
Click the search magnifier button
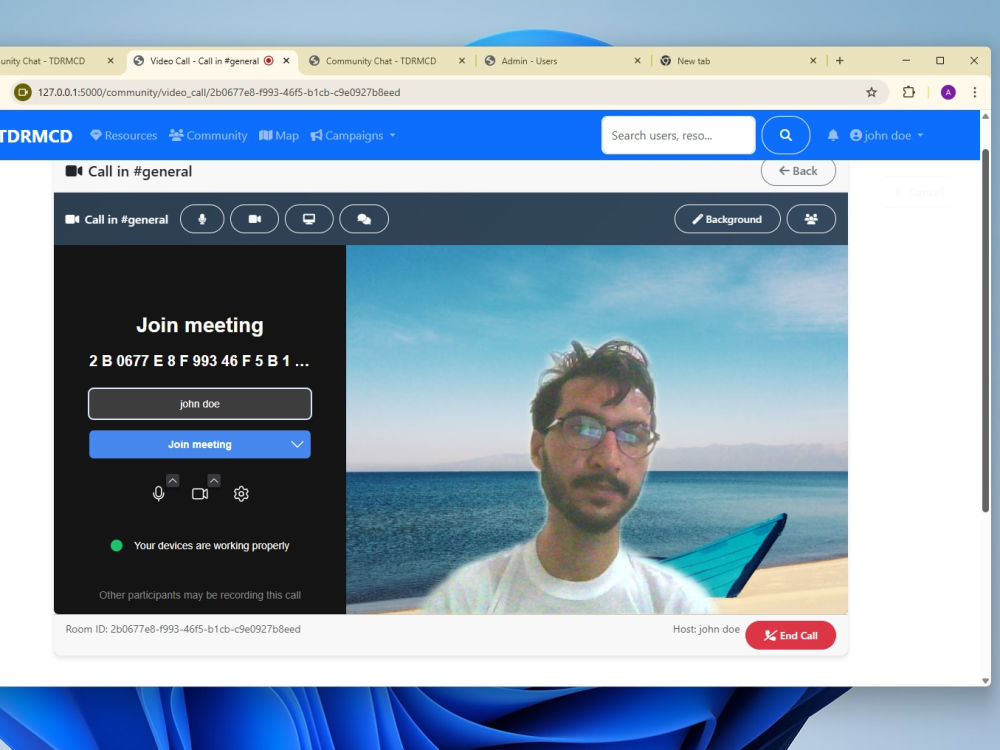click(786, 135)
